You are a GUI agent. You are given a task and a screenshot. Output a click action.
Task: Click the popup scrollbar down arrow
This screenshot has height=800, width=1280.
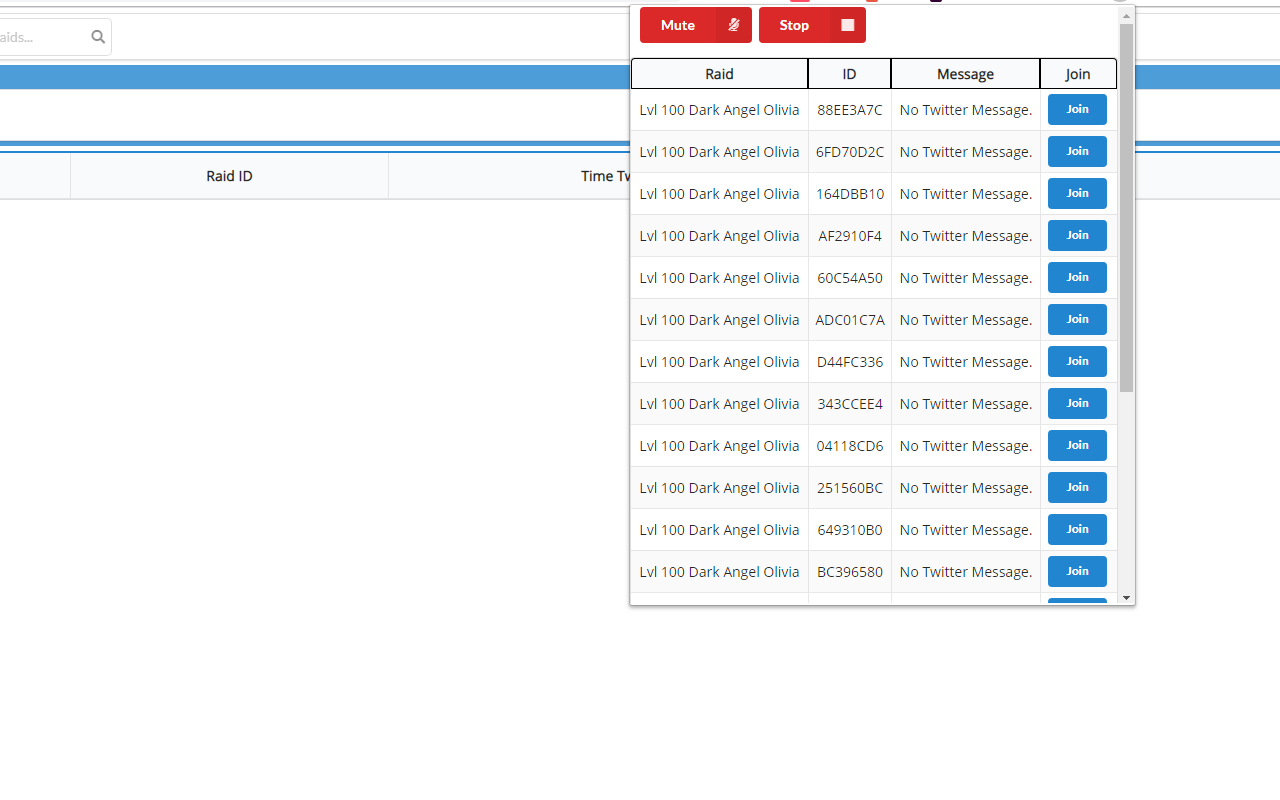coord(1126,597)
